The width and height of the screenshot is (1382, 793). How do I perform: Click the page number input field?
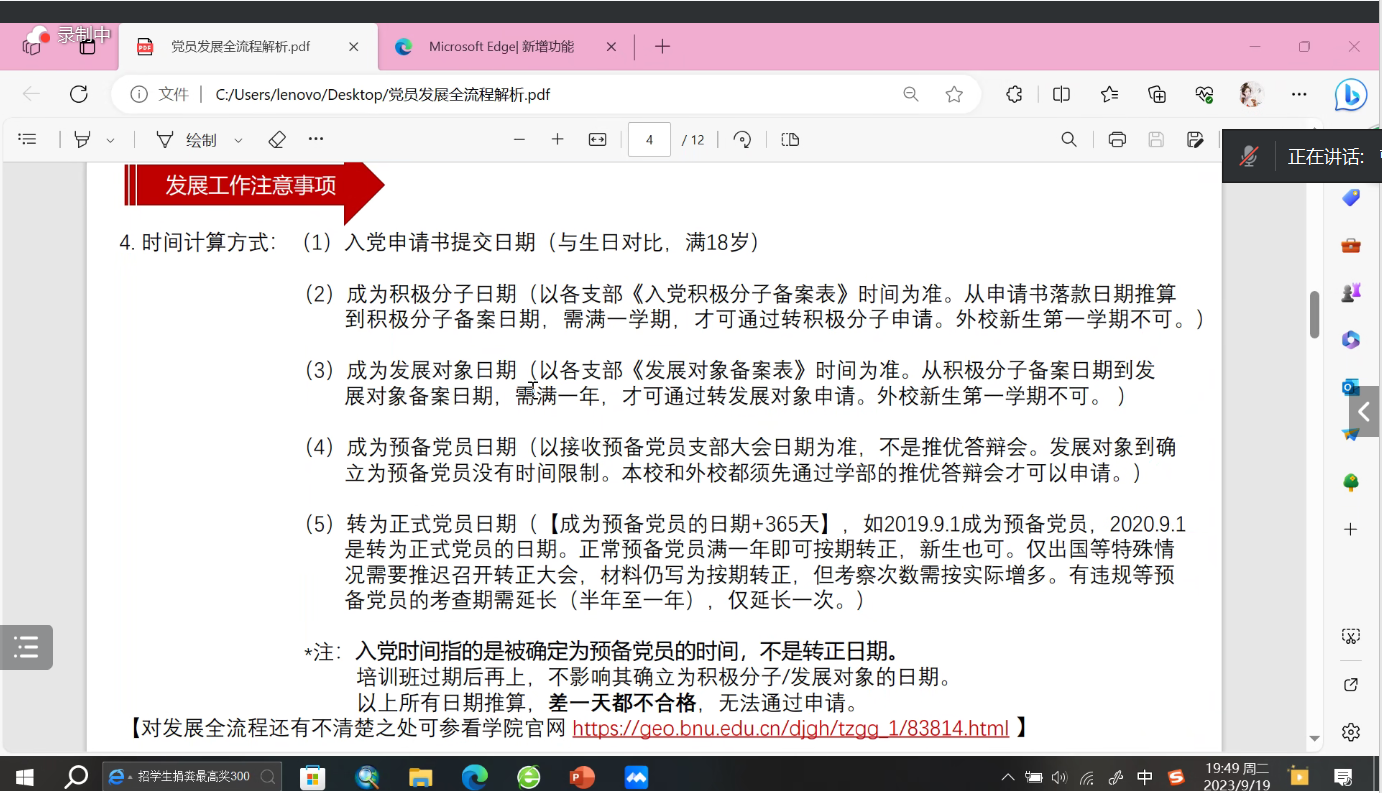pos(649,140)
